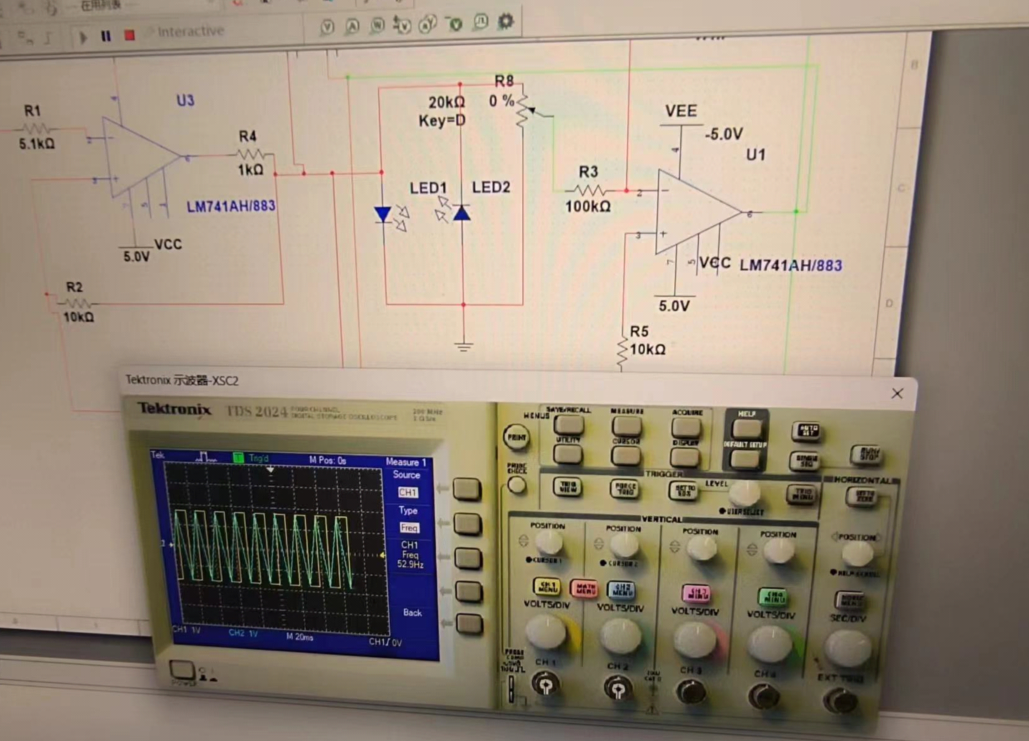Click the EXT TRIG input connector
The height and width of the screenshot is (741, 1029).
click(840, 701)
